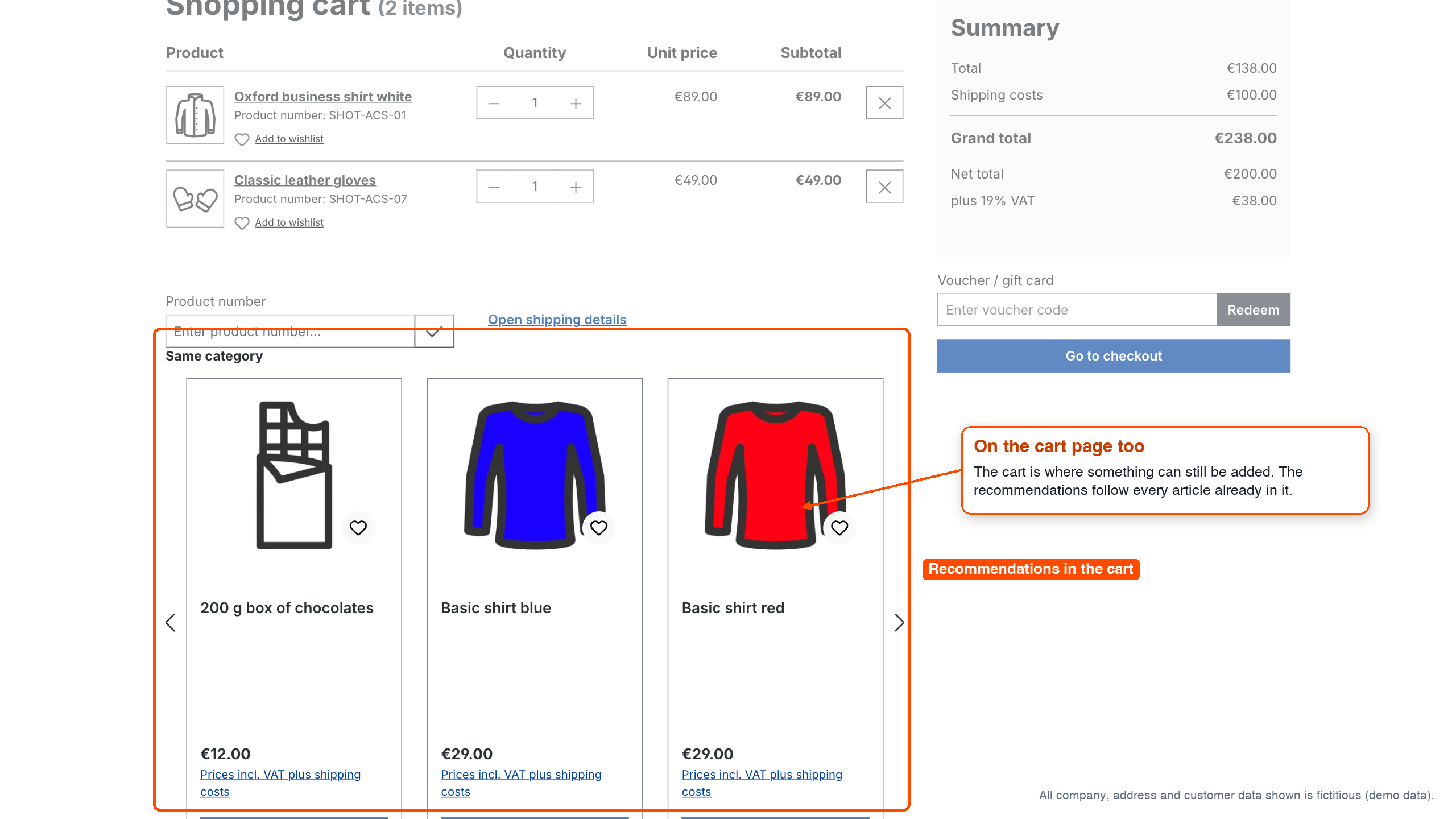Open Basic shirt red title

pyautogui.click(x=733, y=608)
